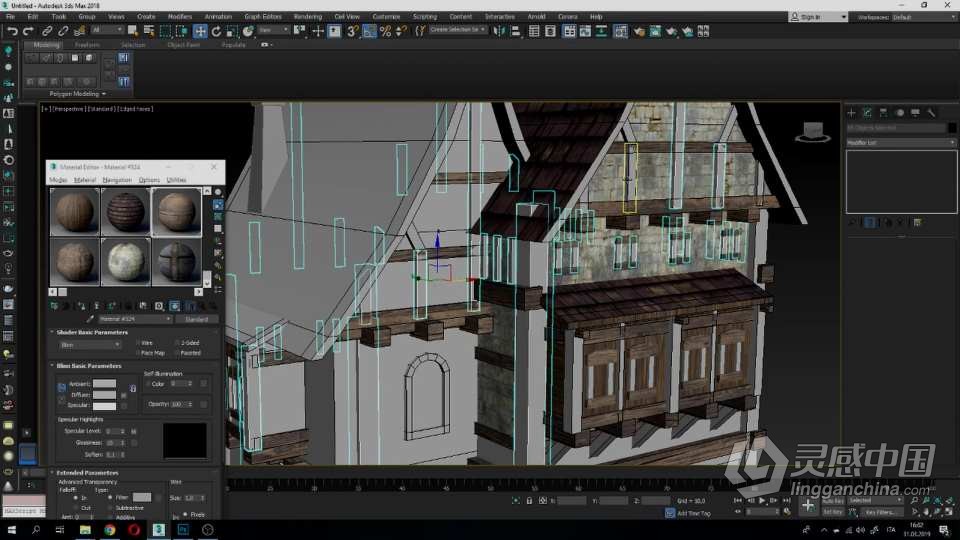Click the Auto Key button
The image size is (960, 540).
click(833, 501)
